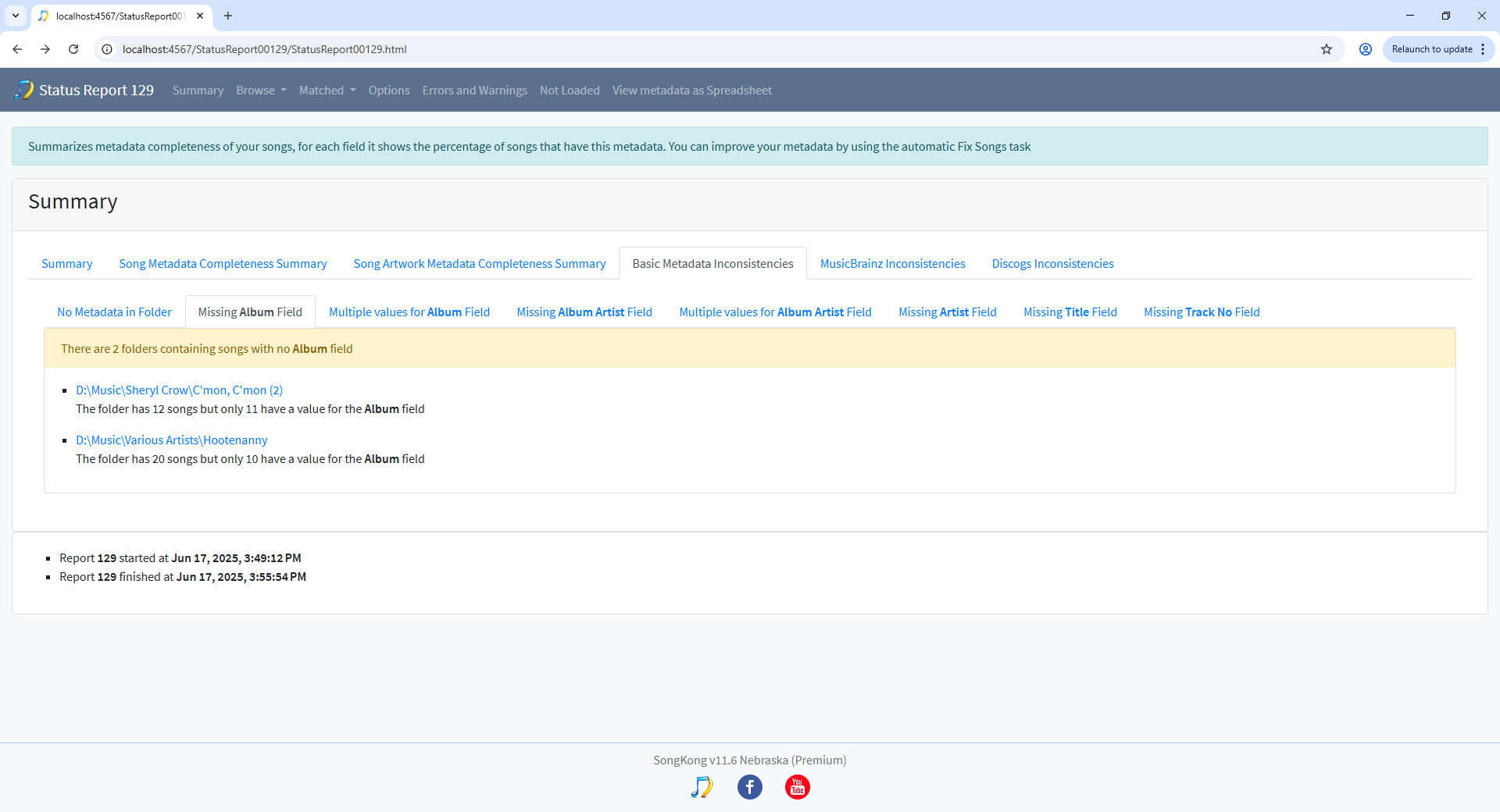1500x812 pixels.
Task: Open the tab search chevron
Action: pos(16,16)
